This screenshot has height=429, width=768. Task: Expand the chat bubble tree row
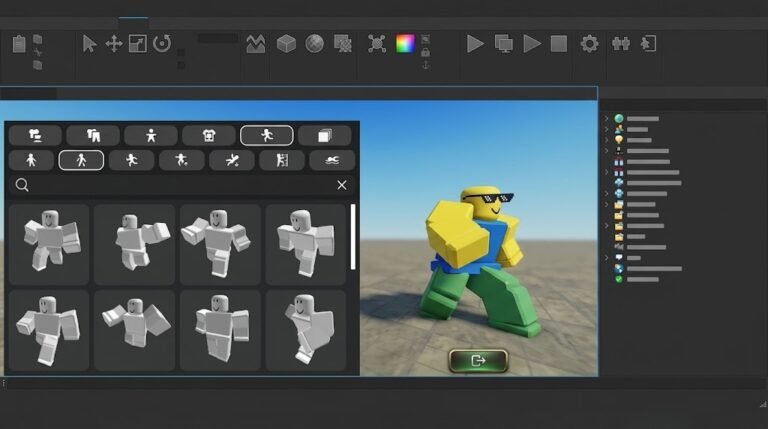(606, 258)
